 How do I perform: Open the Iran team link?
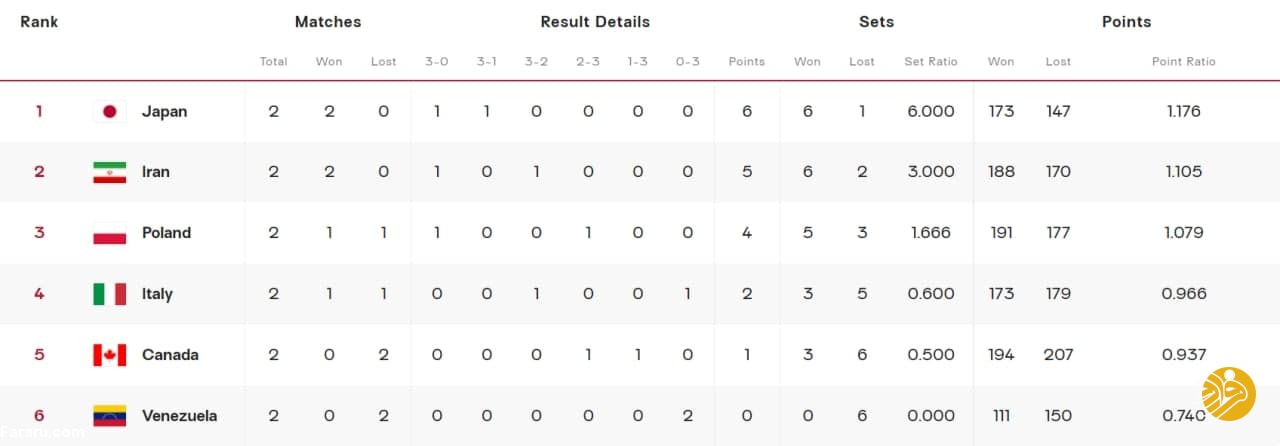tap(156, 172)
